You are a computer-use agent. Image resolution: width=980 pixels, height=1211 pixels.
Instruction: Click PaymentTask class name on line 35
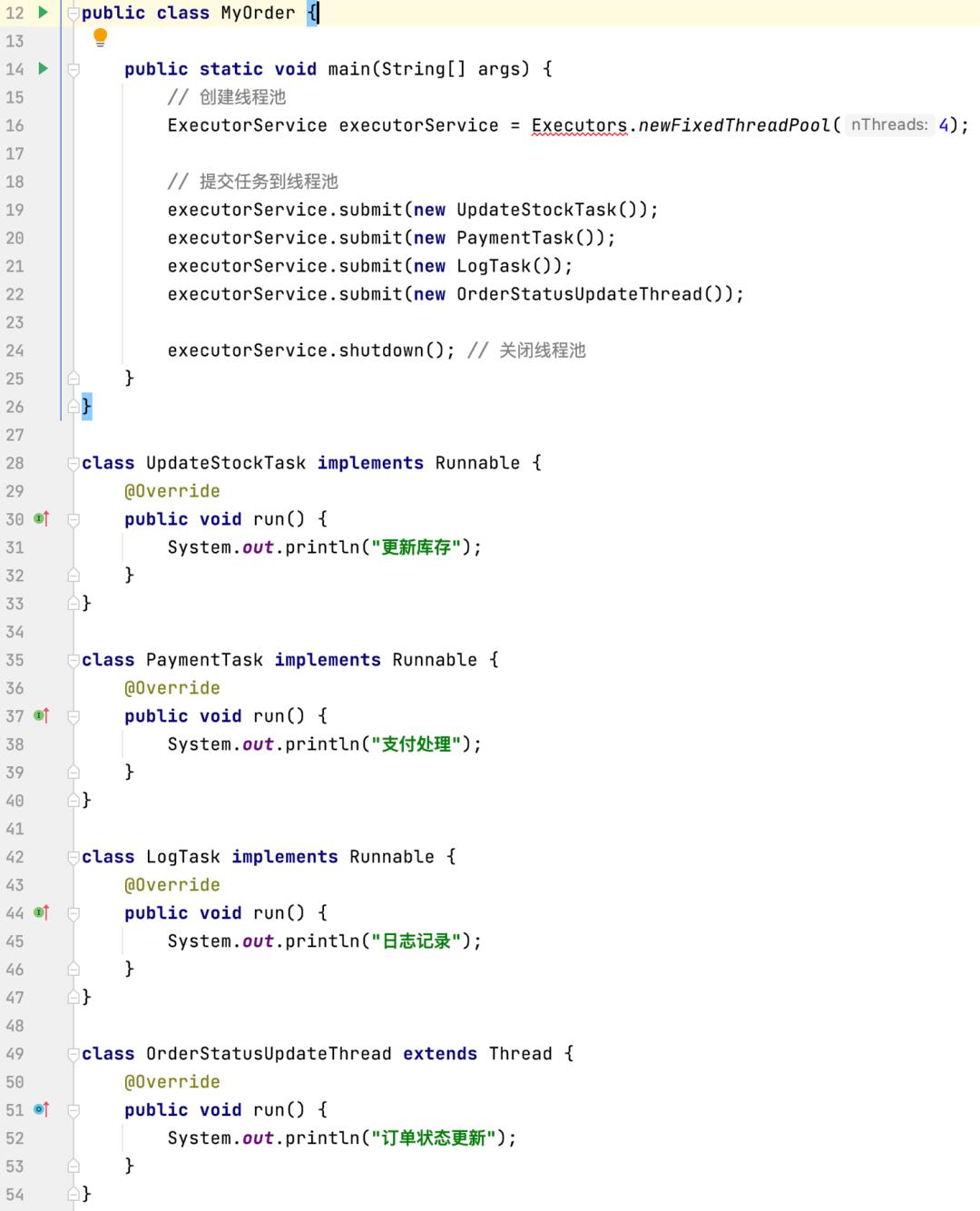[x=204, y=660]
